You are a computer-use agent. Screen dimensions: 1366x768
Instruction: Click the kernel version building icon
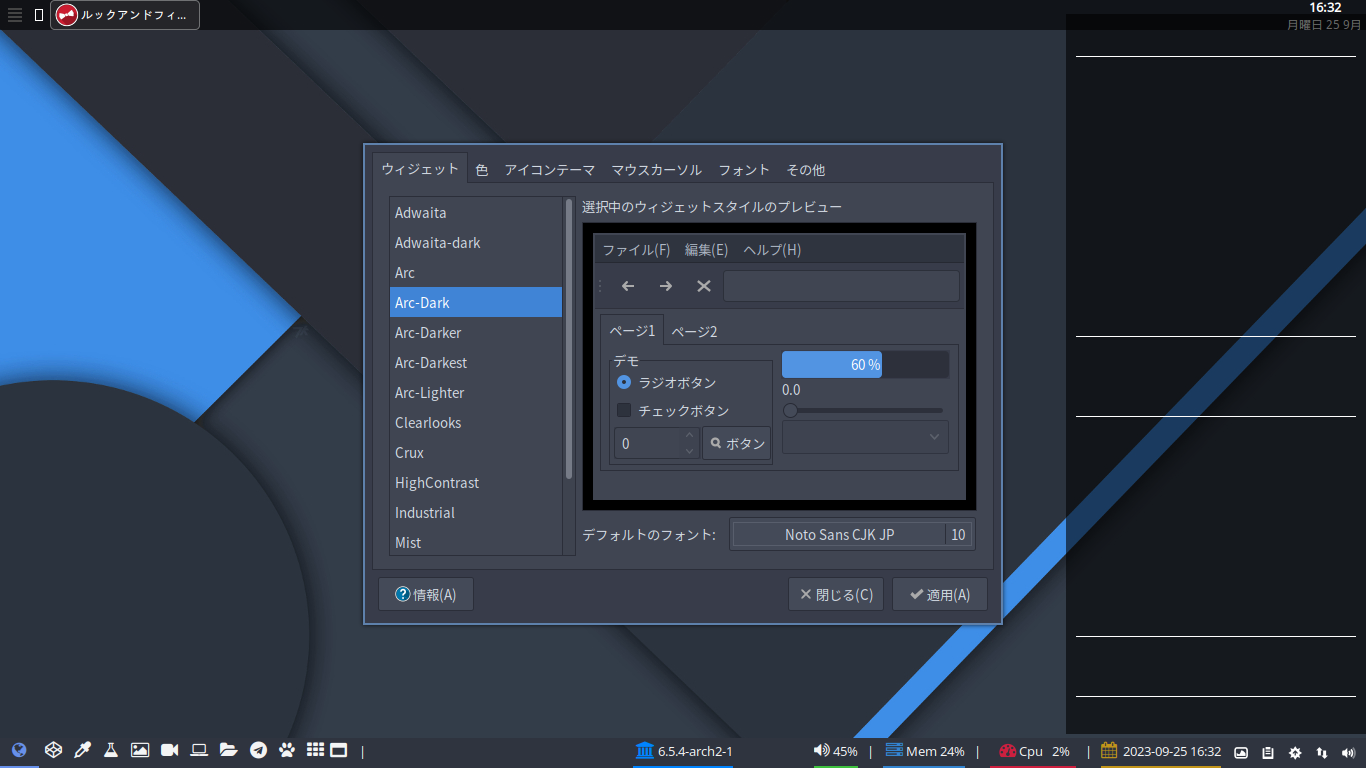point(644,750)
